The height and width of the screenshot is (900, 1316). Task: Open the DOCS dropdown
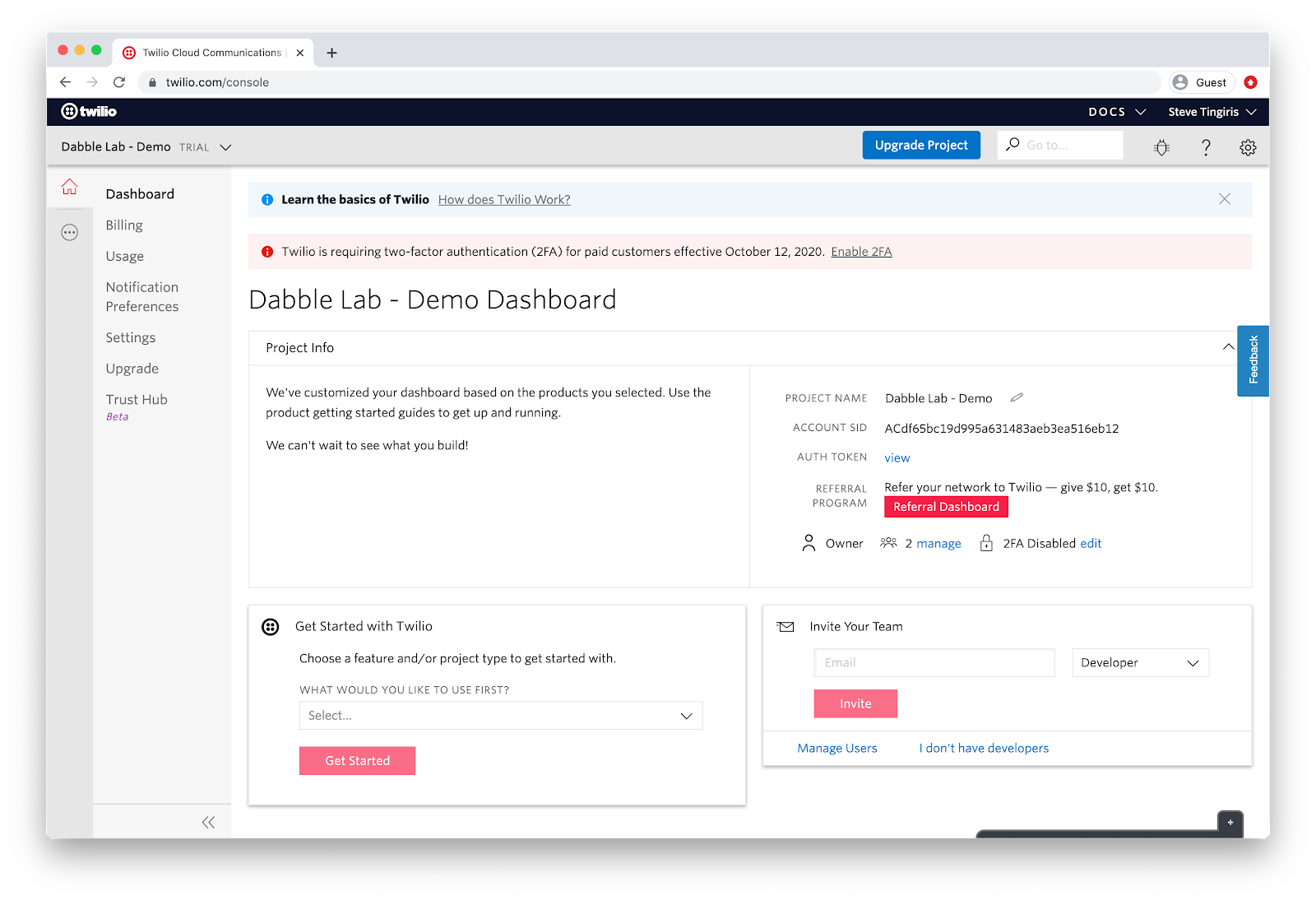1117,112
